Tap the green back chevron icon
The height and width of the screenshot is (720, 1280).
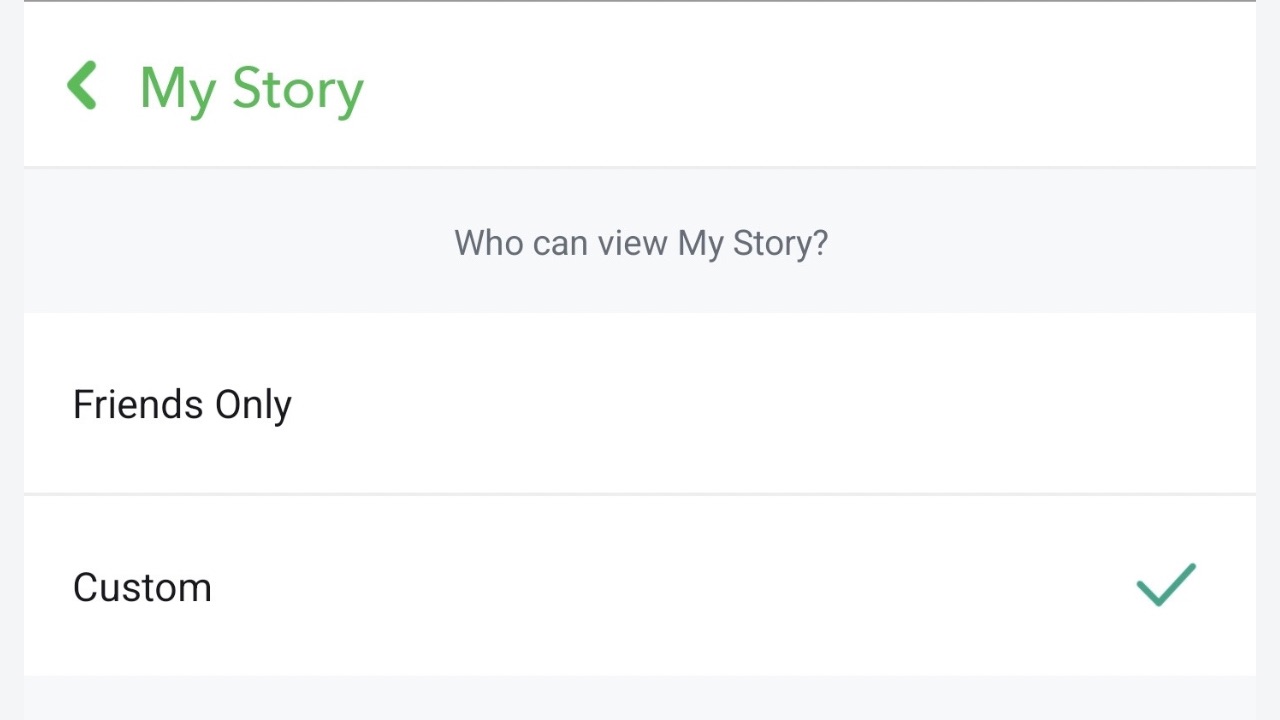(82, 86)
